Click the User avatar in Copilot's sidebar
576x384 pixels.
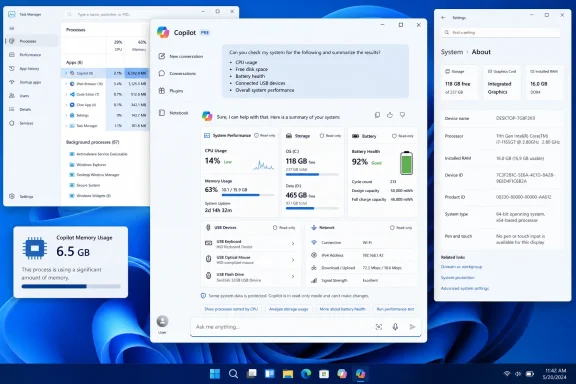click(162, 322)
